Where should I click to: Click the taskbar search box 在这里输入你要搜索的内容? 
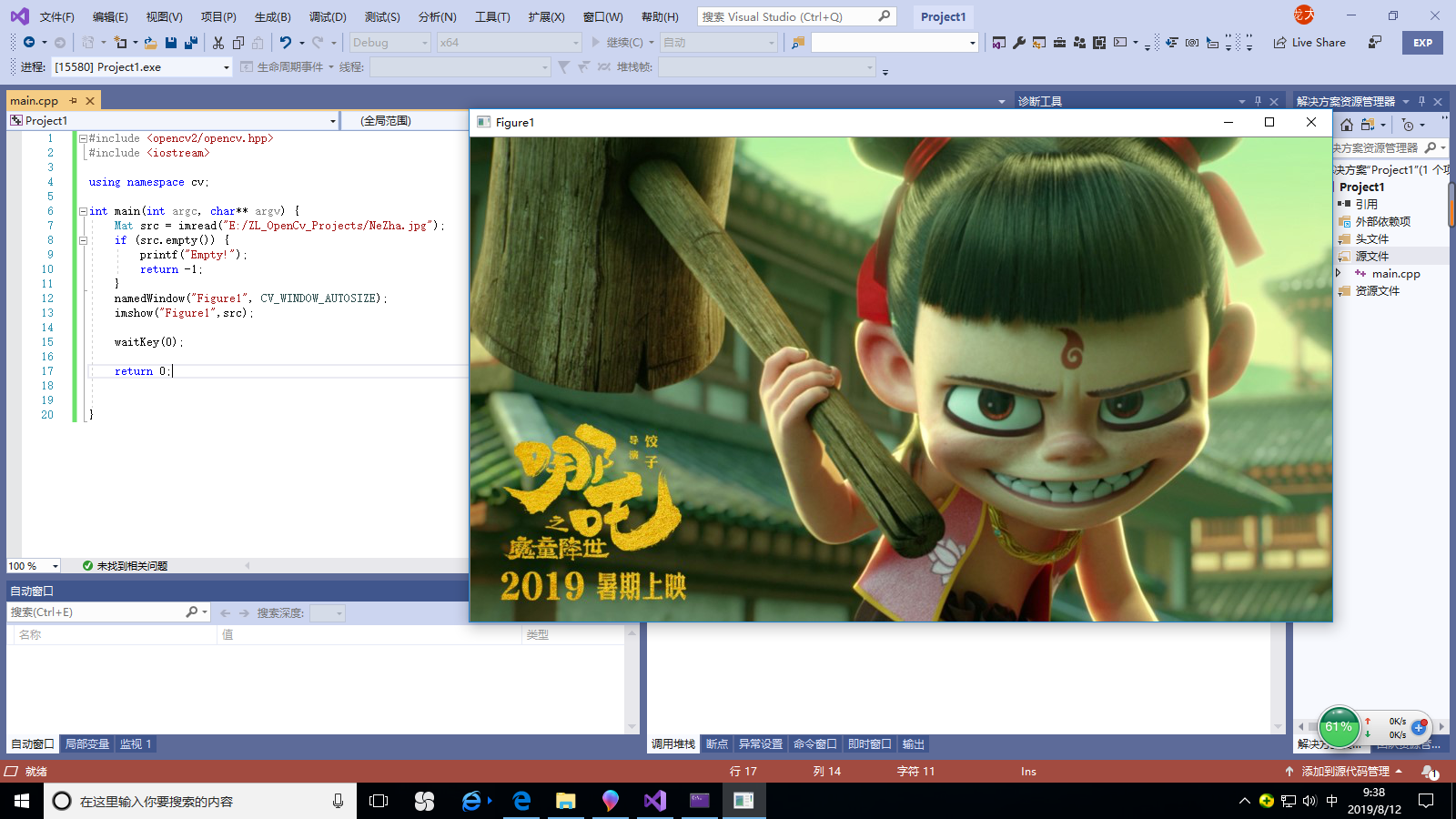[x=200, y=801]
